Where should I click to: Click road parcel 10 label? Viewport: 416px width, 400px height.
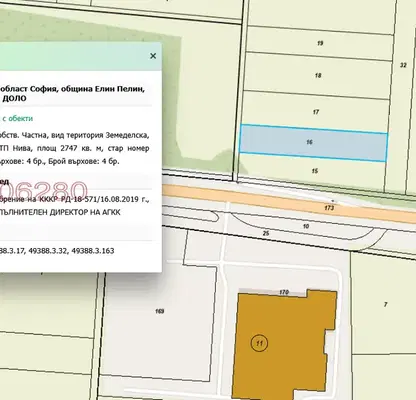point(306,226)
